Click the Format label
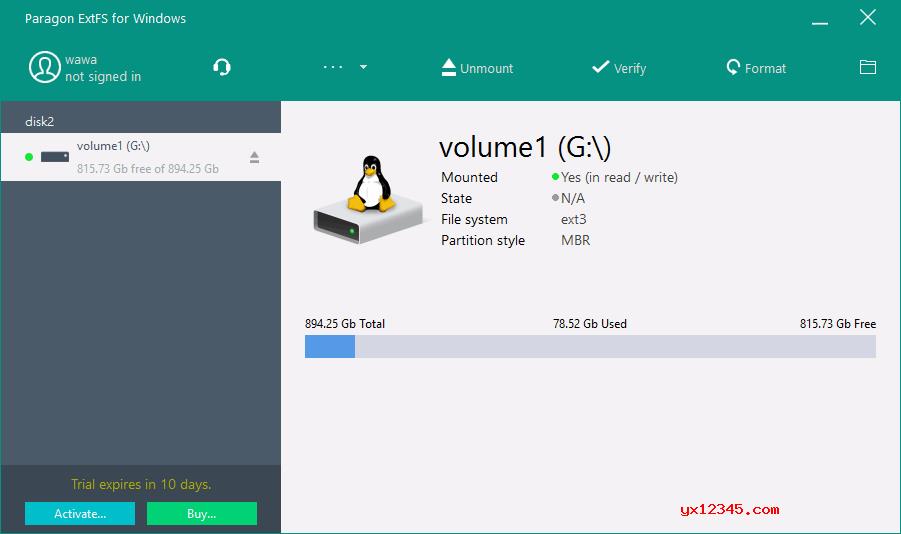The width and height of the screenshot is (901, 534). tap(765, 68)
